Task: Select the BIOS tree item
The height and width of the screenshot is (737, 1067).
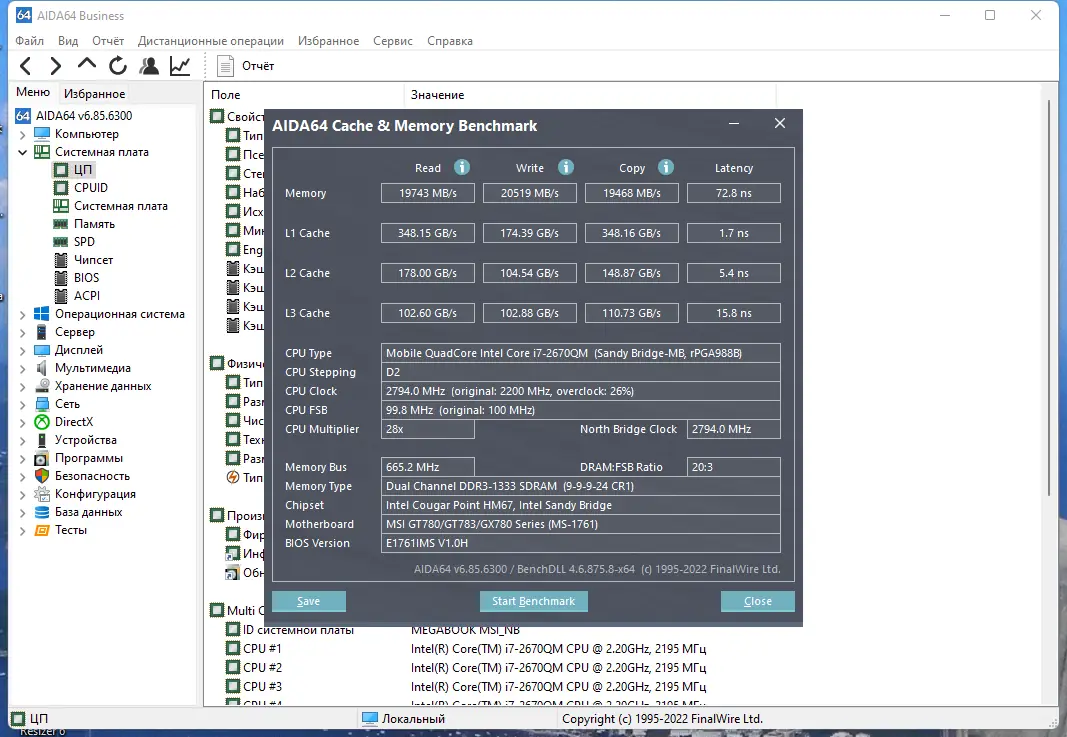Action: (86, 278)
